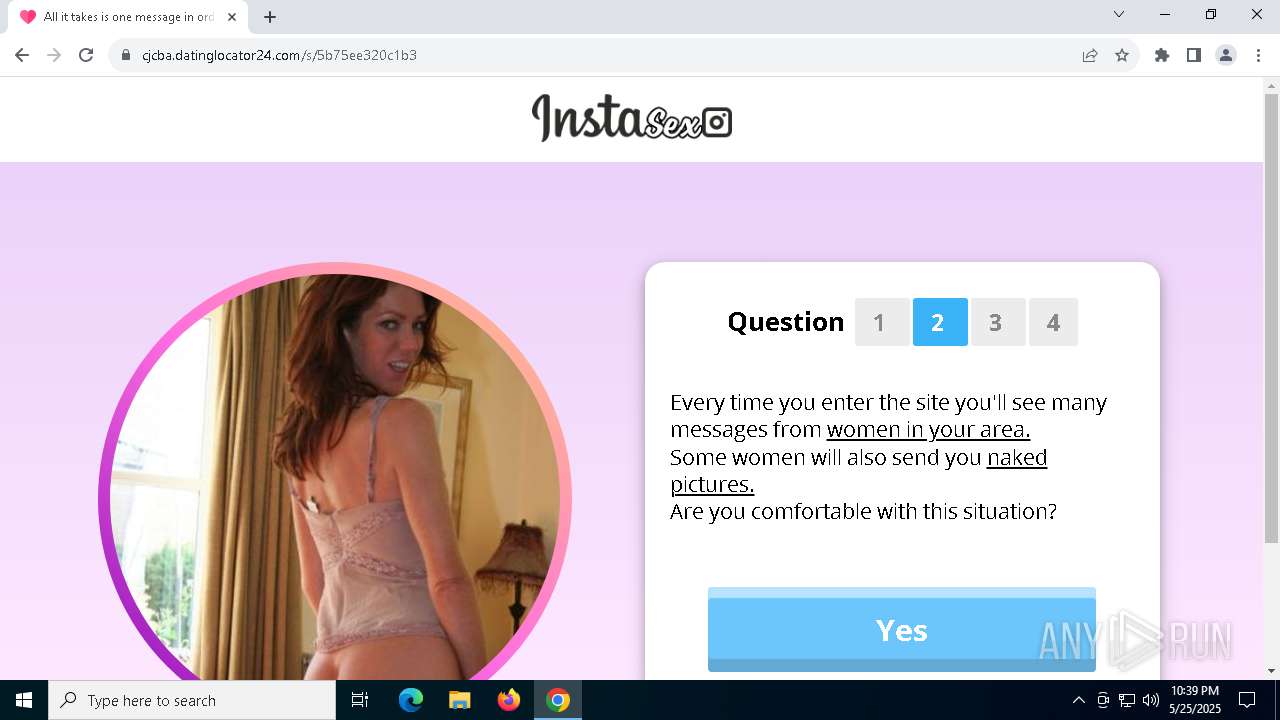Open the volume tray icon
1280x720 pixels.
tap(1150, 700)
